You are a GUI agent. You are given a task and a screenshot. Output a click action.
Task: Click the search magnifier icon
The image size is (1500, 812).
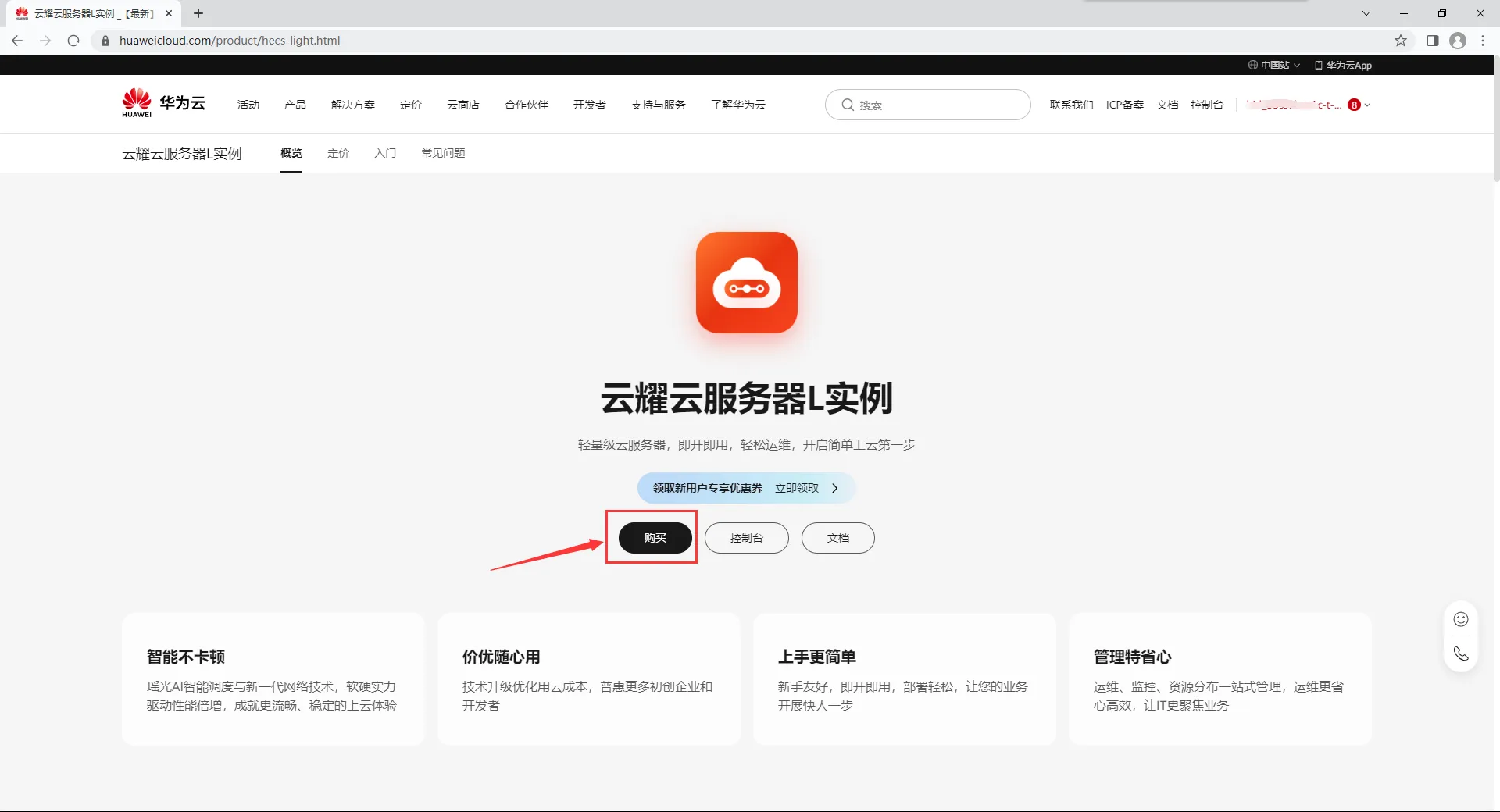[x=848, y=105]
